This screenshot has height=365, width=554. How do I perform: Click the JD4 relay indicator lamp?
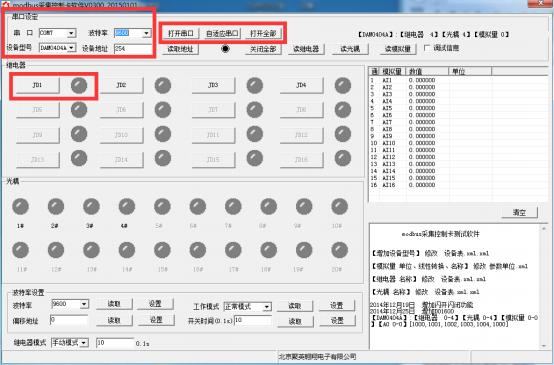343,86
